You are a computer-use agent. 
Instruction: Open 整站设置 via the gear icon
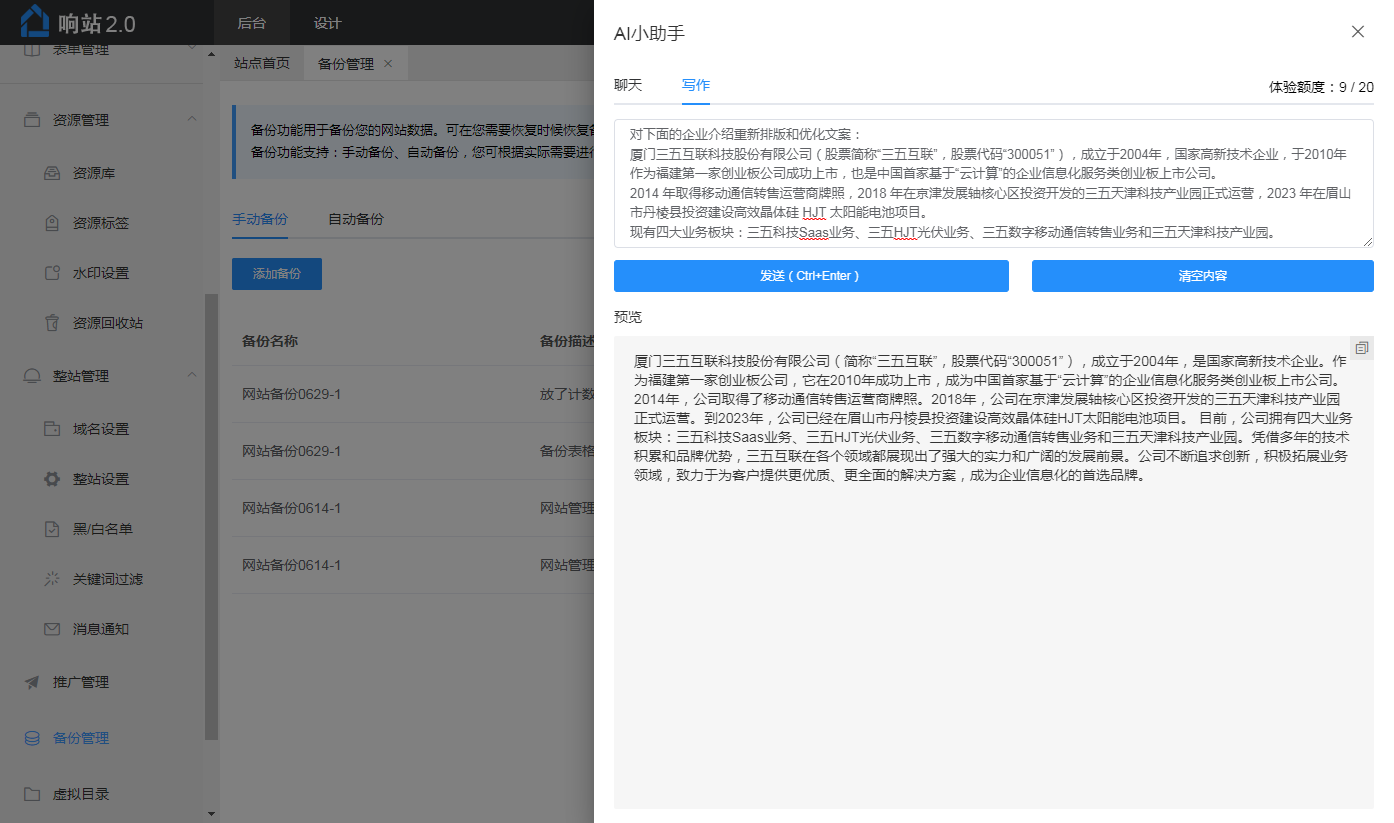click(52, 479)
